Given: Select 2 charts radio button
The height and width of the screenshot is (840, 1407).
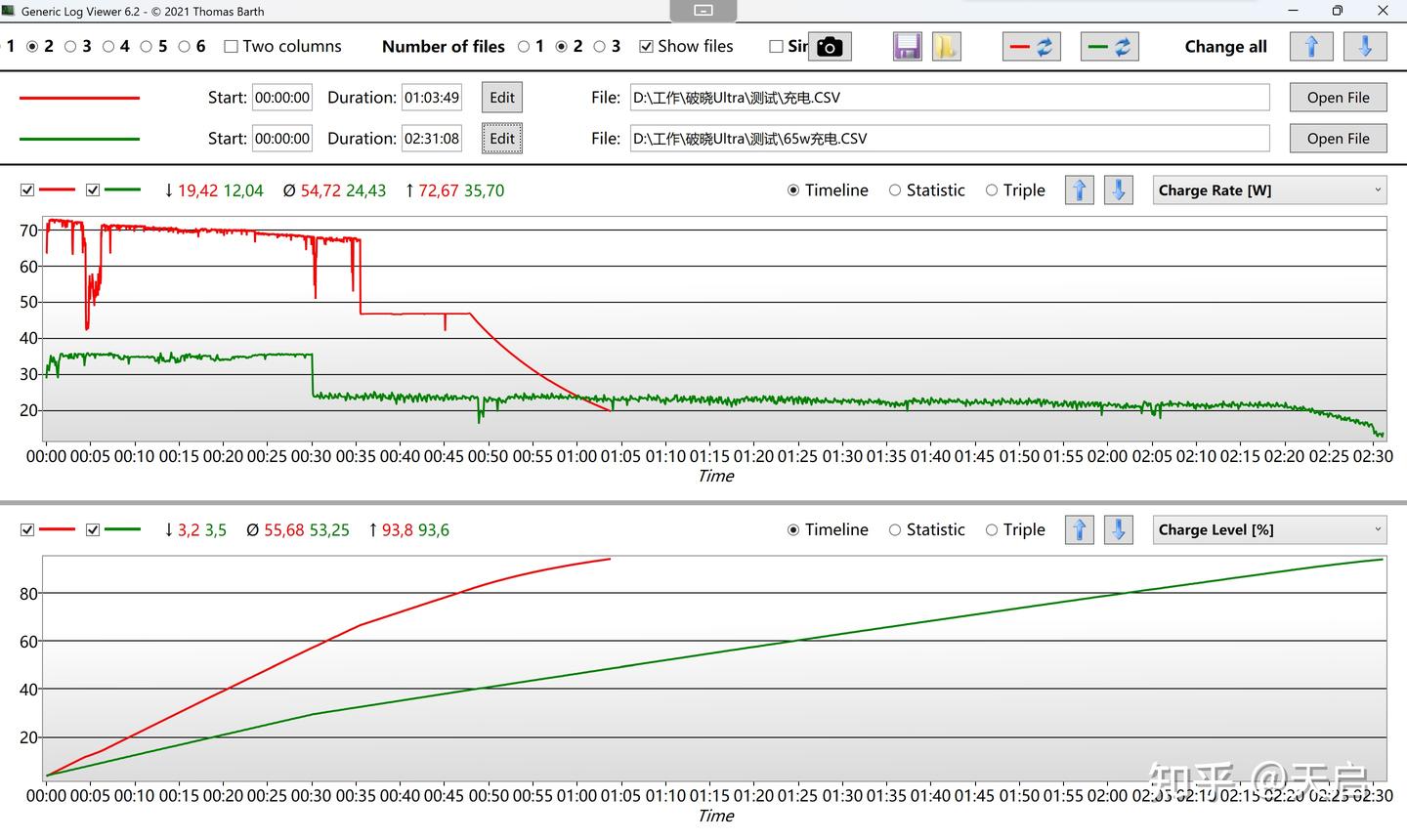Looking at the screenshot, I should click(x=32, y=47).
